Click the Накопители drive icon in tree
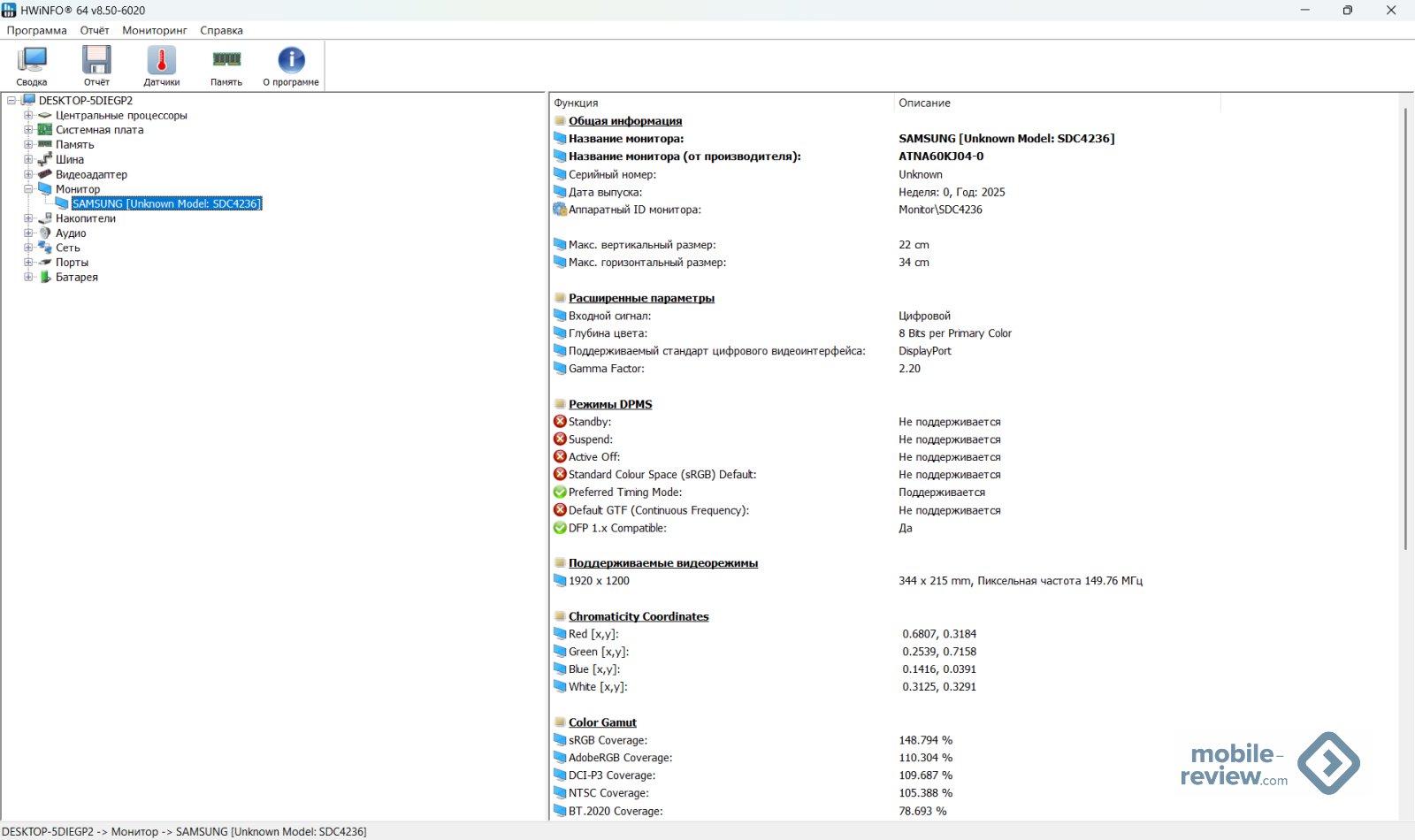 point(45,218)
